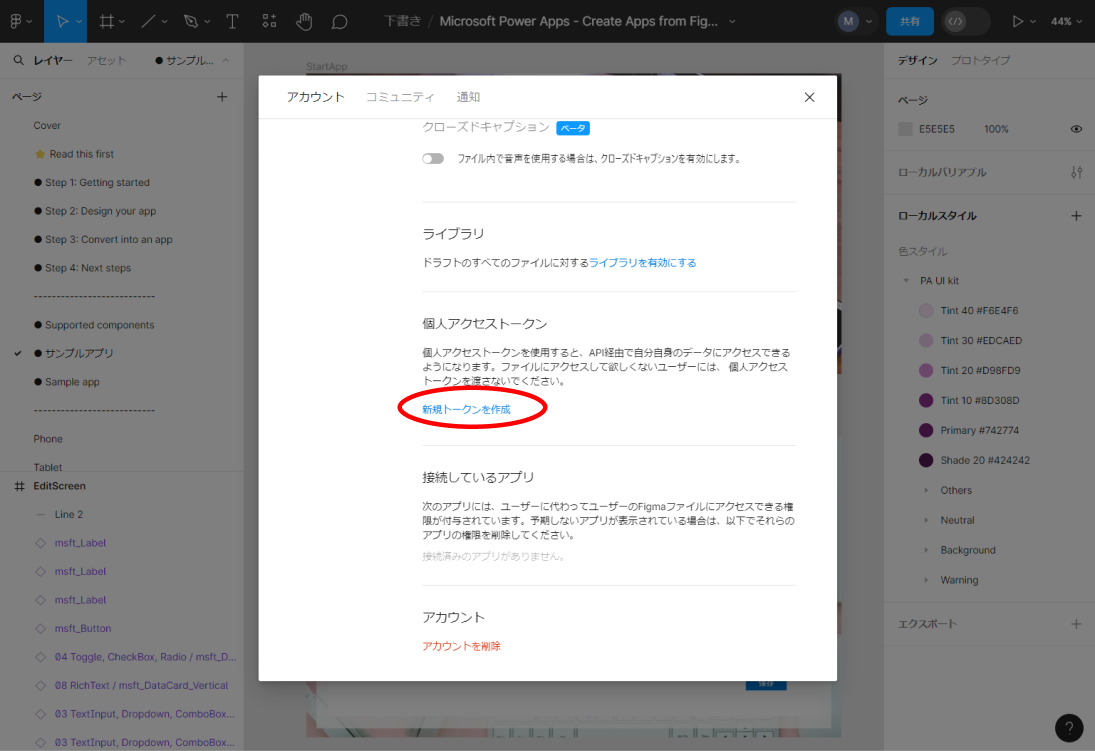Open the デザイン tab
1095x751 pixels.
[918, 60]
